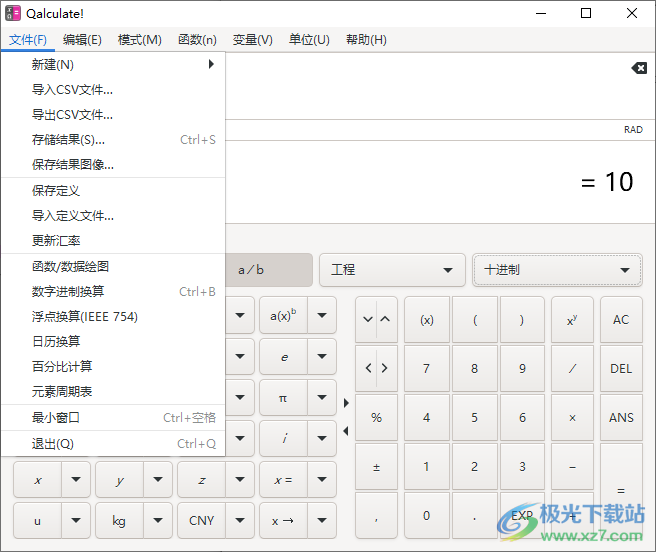Open the 单位(U) menu
The image size is (656, 552).
(309, 40)
